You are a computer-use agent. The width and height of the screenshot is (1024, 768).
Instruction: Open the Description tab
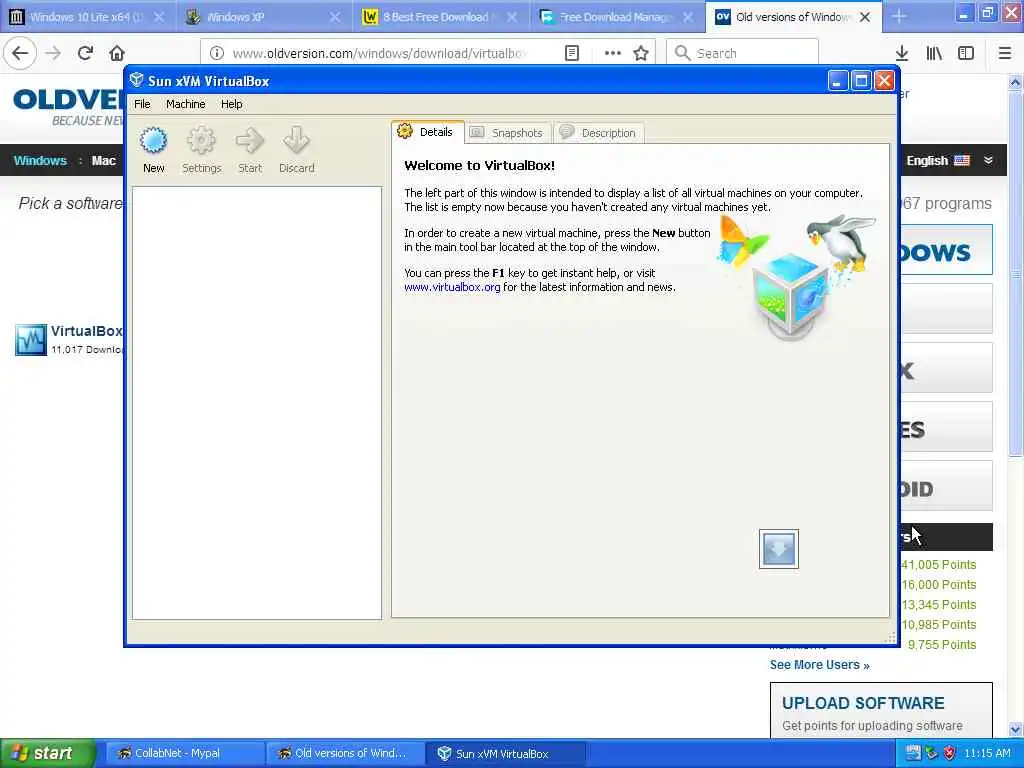coord(599,133)
